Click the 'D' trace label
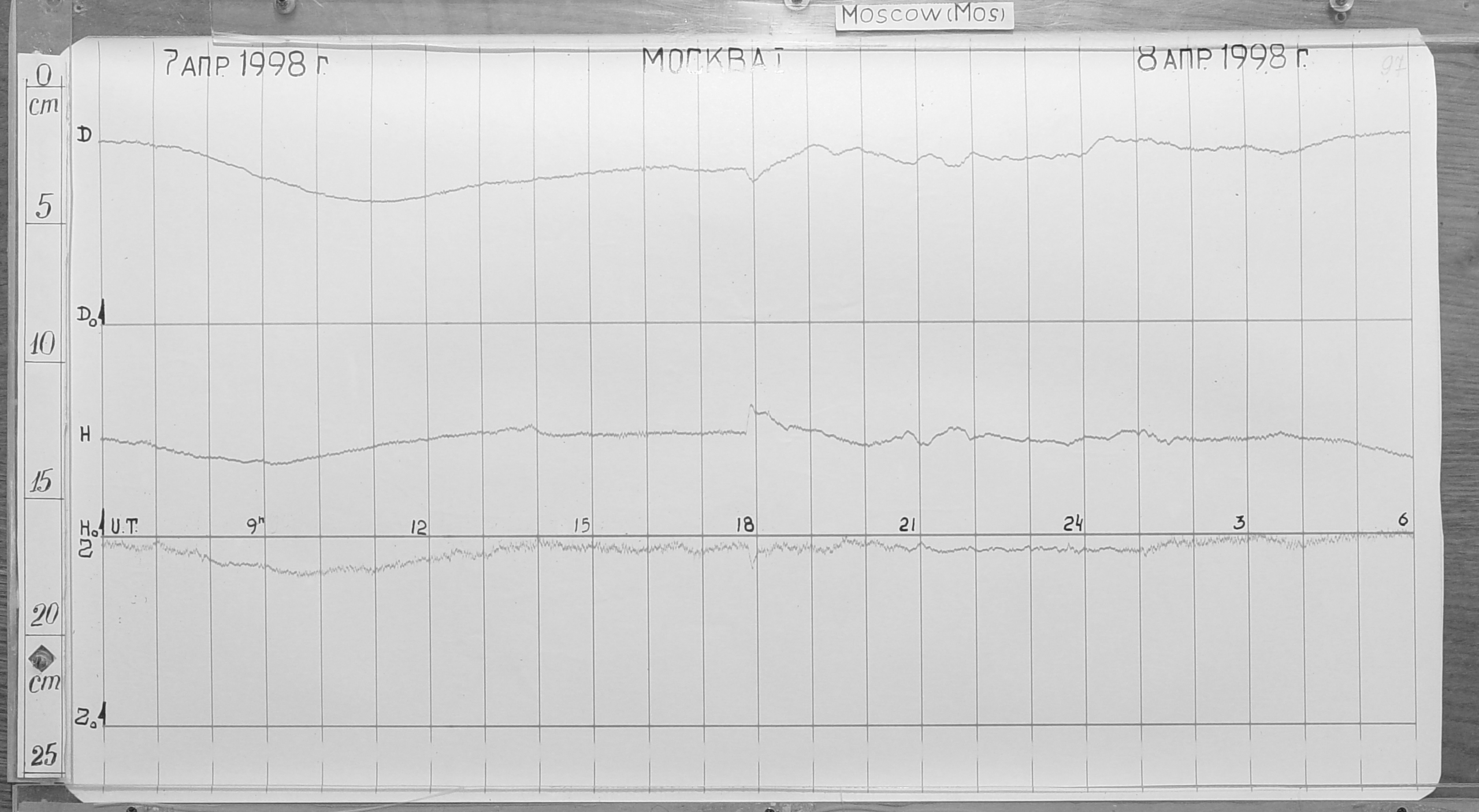This screenshot has width=1479, height=812. (x=85, y=135)
